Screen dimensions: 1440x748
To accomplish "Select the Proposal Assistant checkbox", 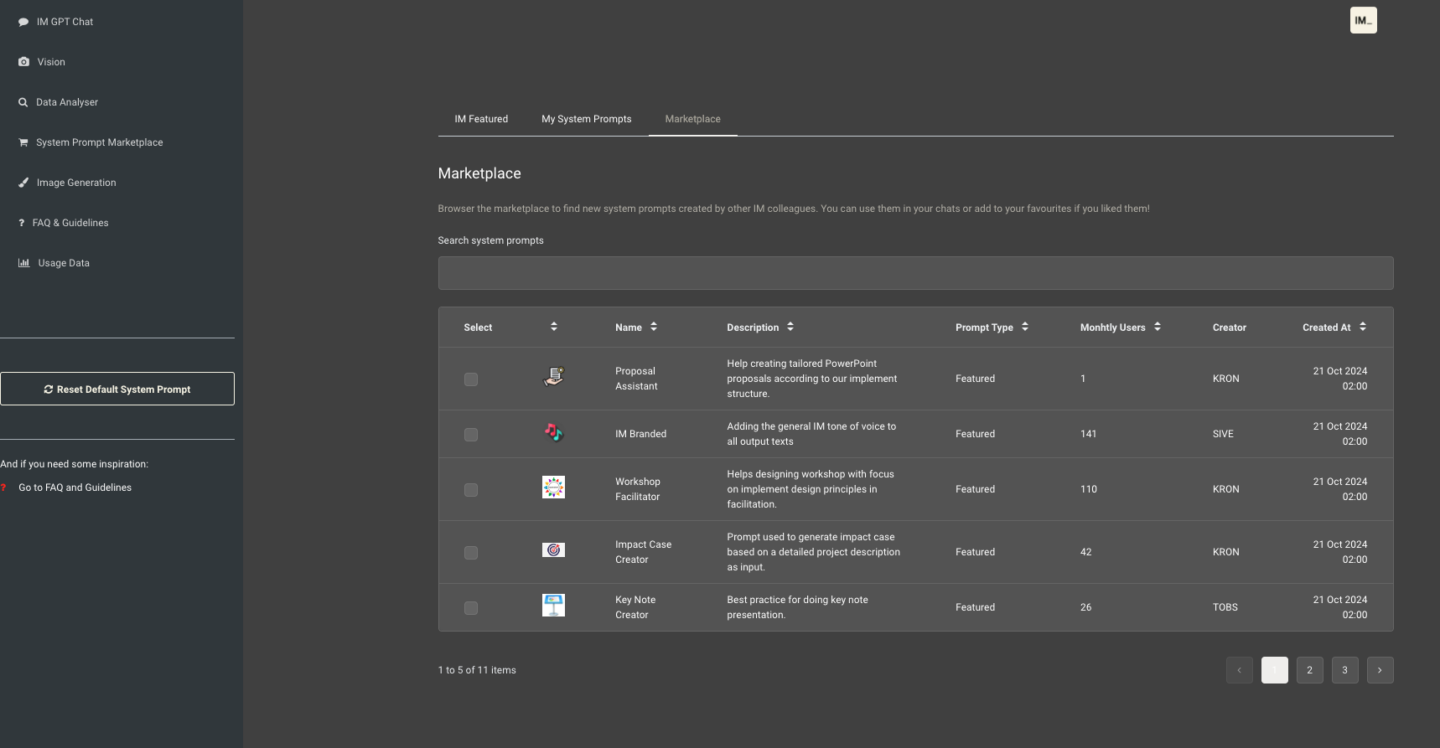I will pyautogui.click(x=471, y=379).
